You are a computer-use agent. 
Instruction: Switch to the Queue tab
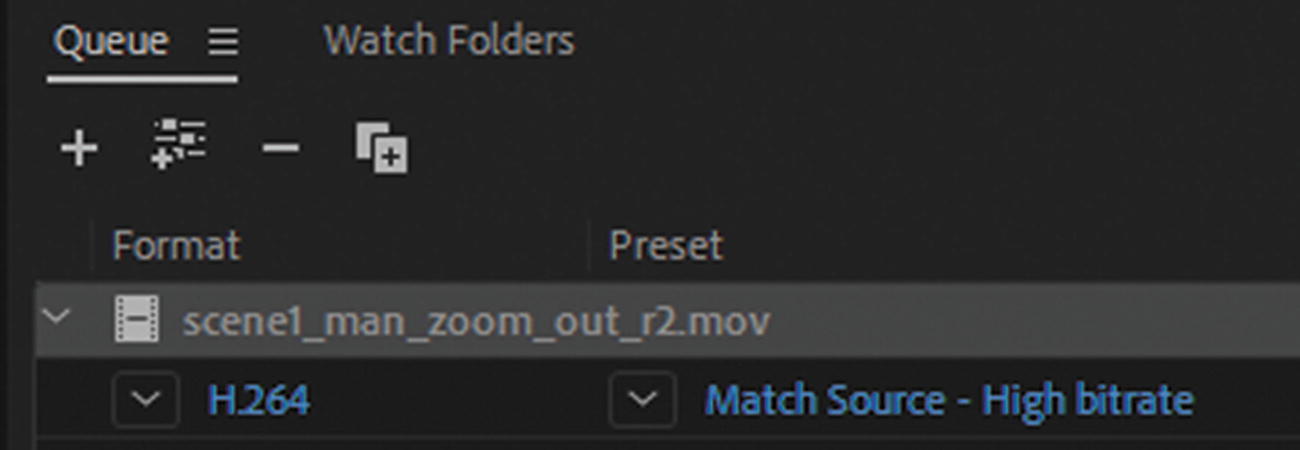[x=111, y=41]
